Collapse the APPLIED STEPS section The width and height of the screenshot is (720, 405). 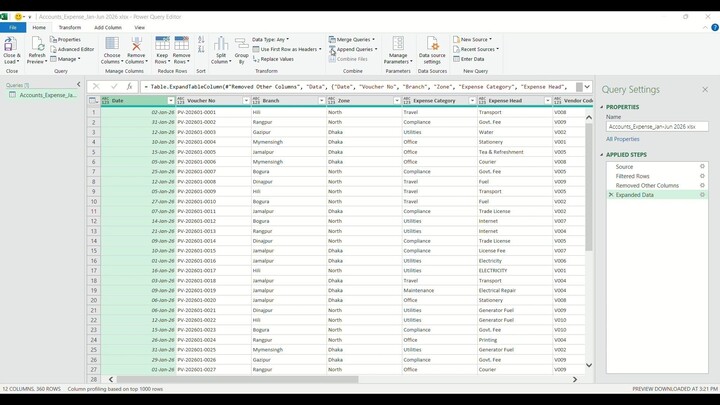click(x=602, y=155)
